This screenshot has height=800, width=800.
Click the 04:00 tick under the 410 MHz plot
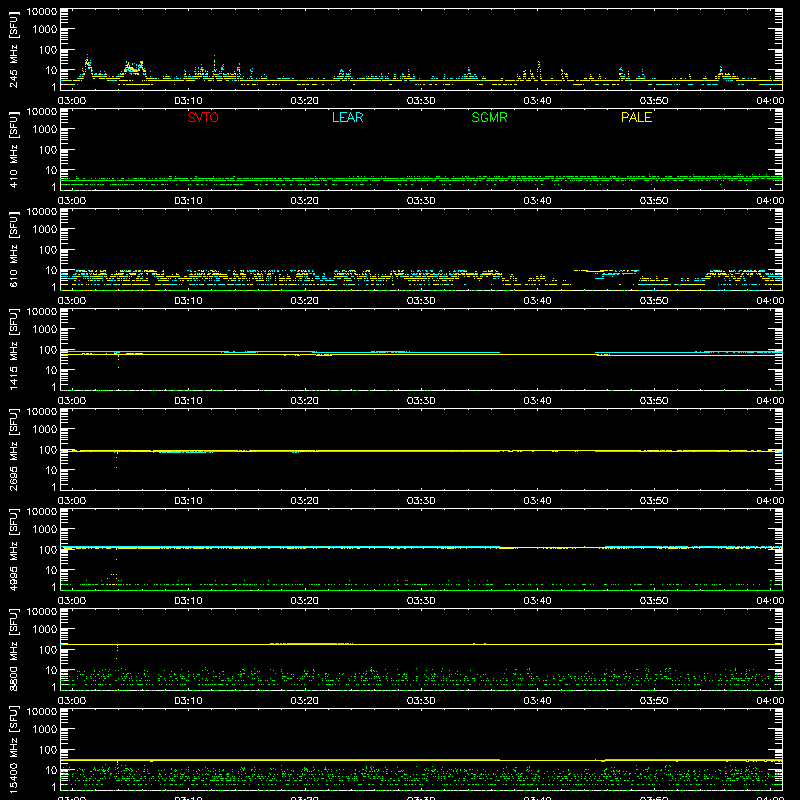tap(770, 201)
